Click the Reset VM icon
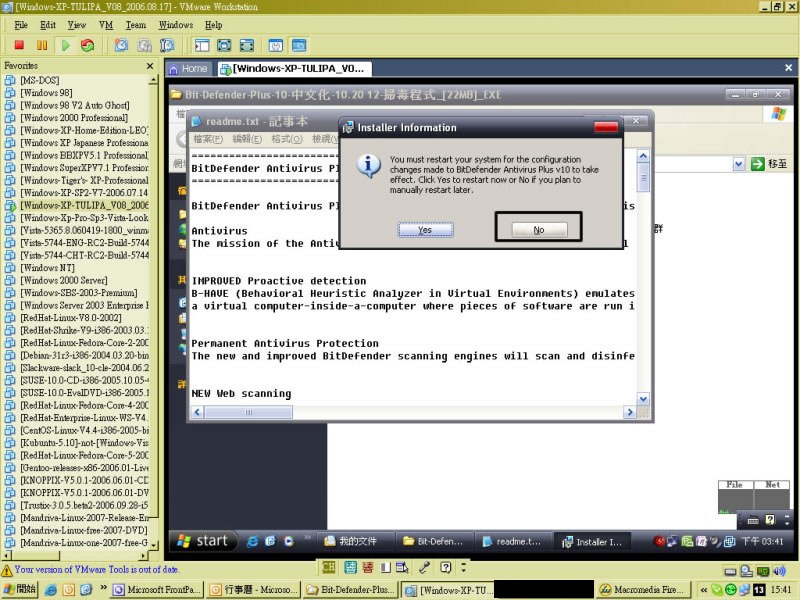 coord(88,45)
